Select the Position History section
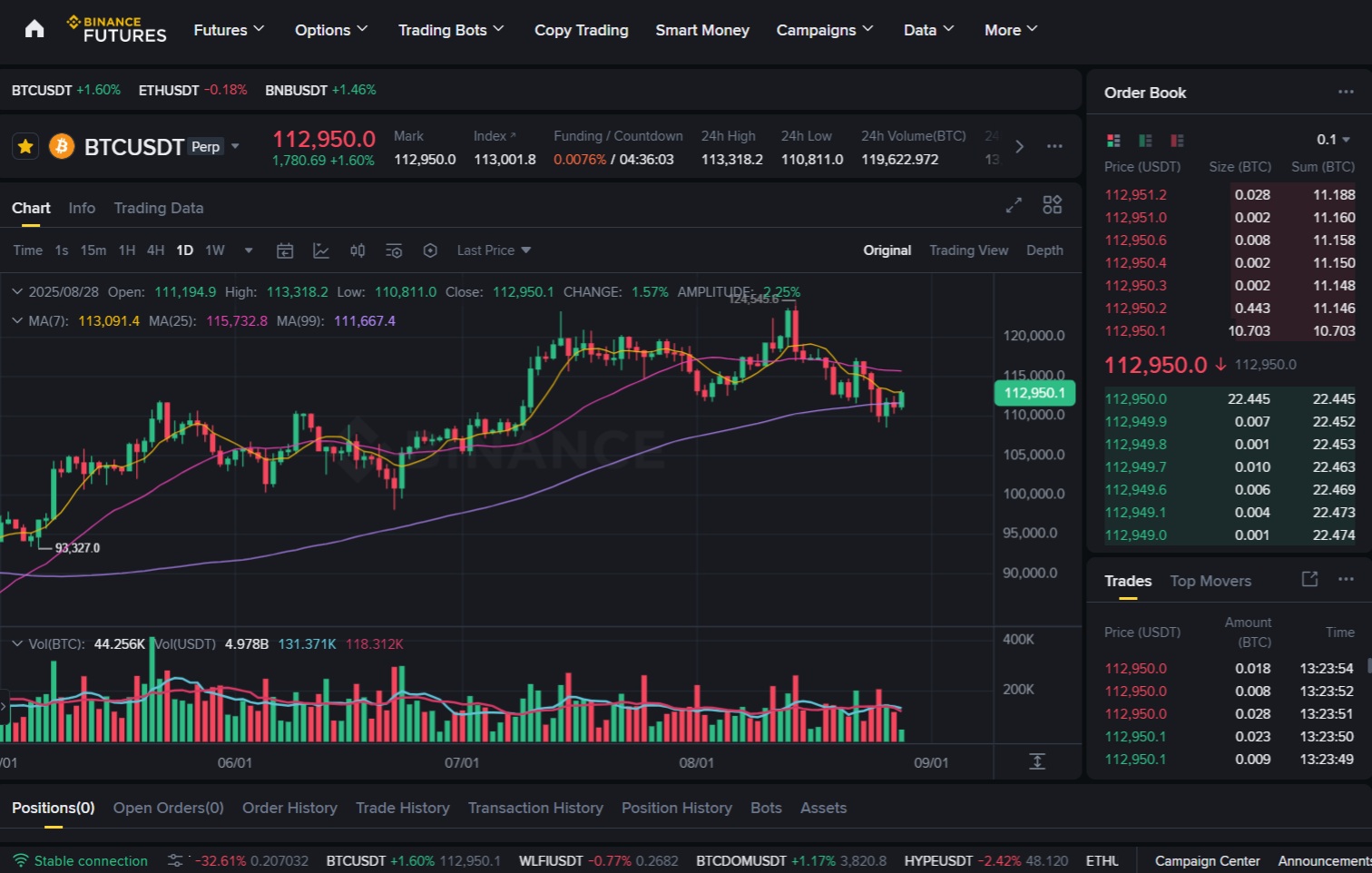The width and height of the screenshot is (1372, 873). (676, 807)
